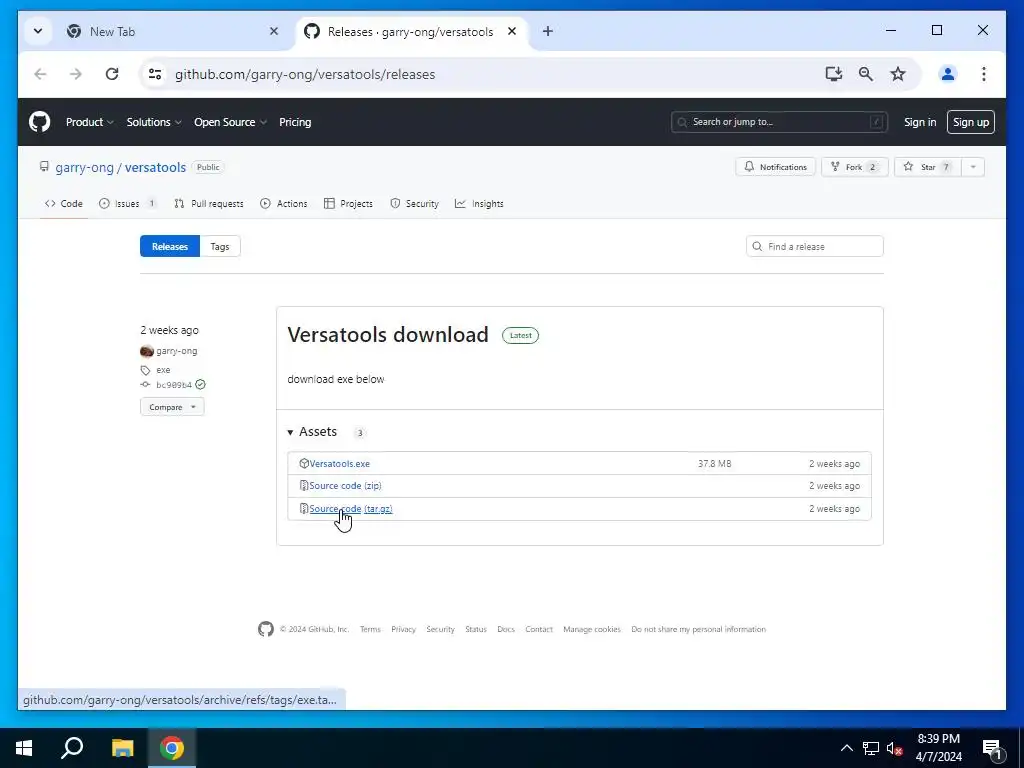The image size is (1024, 768).
Task: Open the Pricing page
Action: click(295, 122)
